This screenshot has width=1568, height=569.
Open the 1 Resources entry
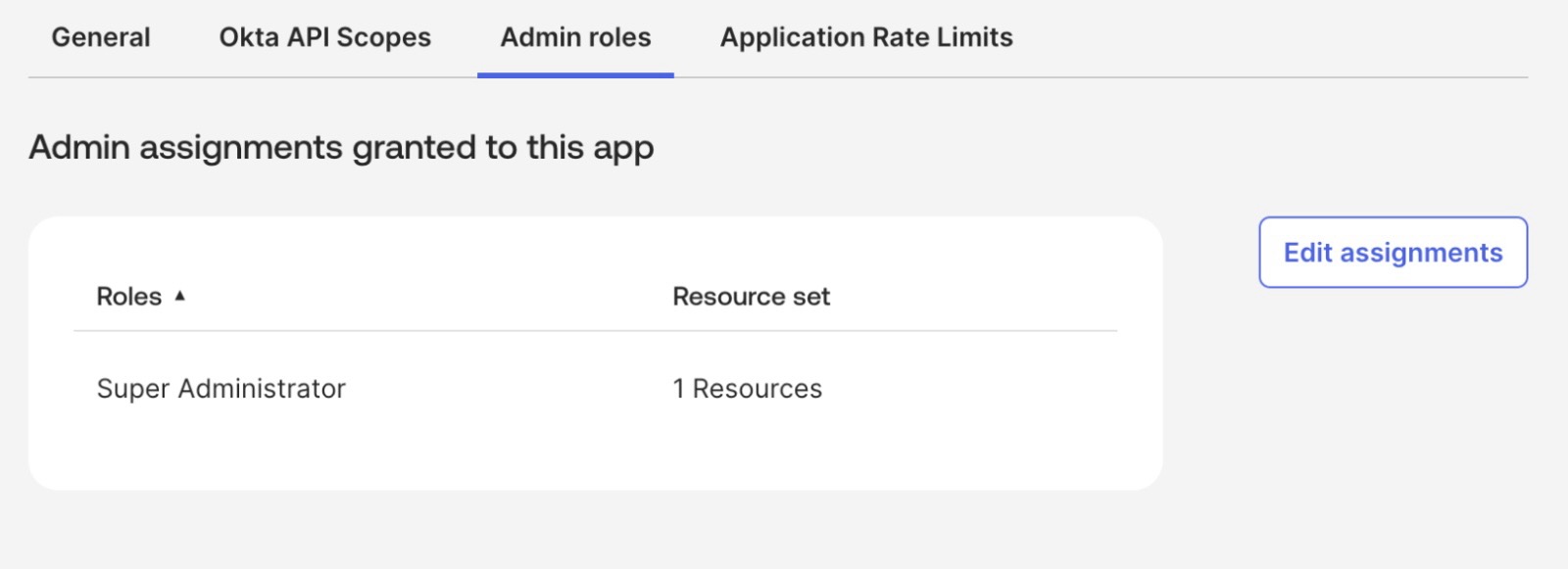pos(747,389)
